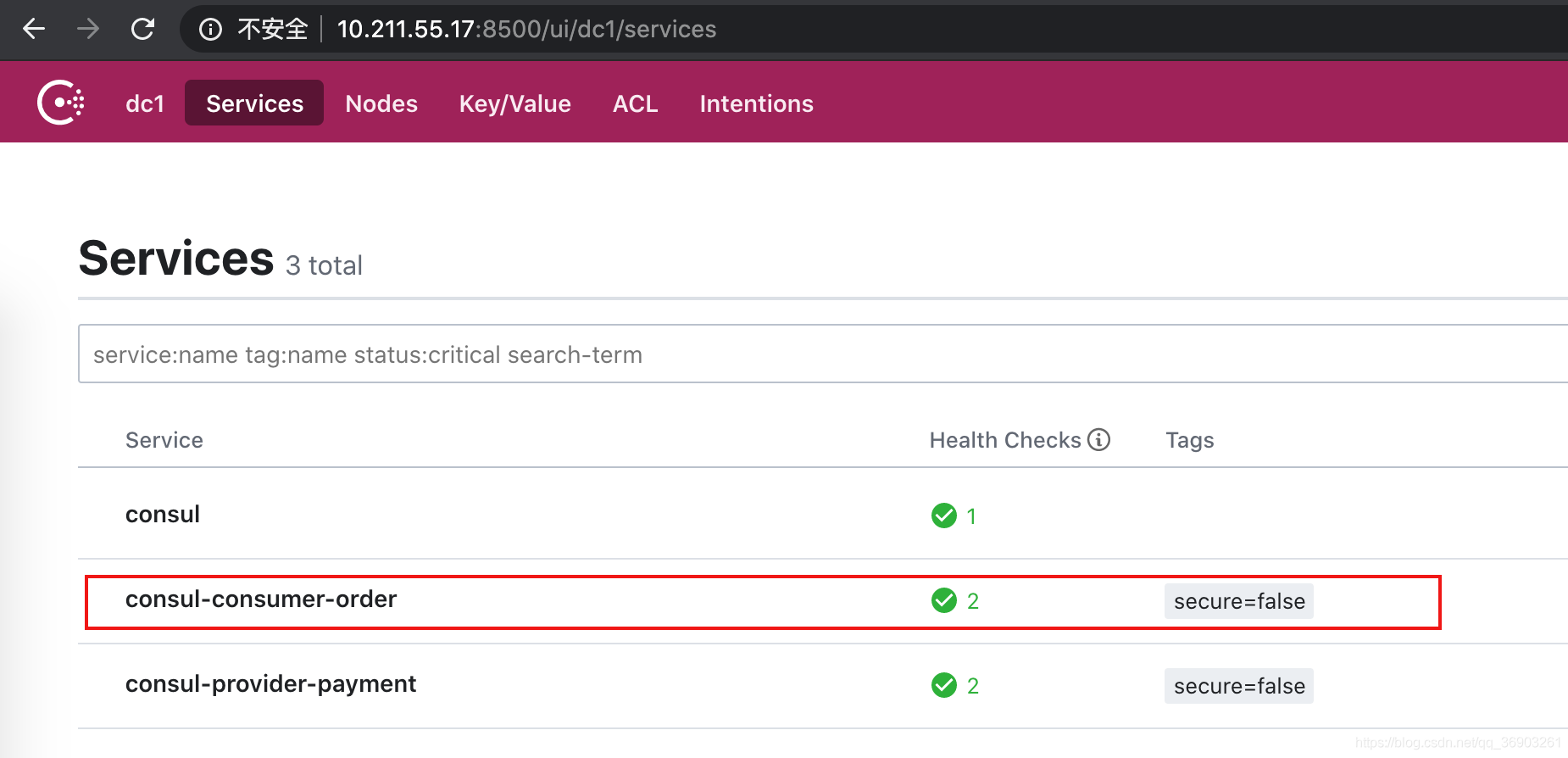Viewport: 1568px width, 758px height.
Task: Go to the Key/Value tab
Action: [514, 103]
